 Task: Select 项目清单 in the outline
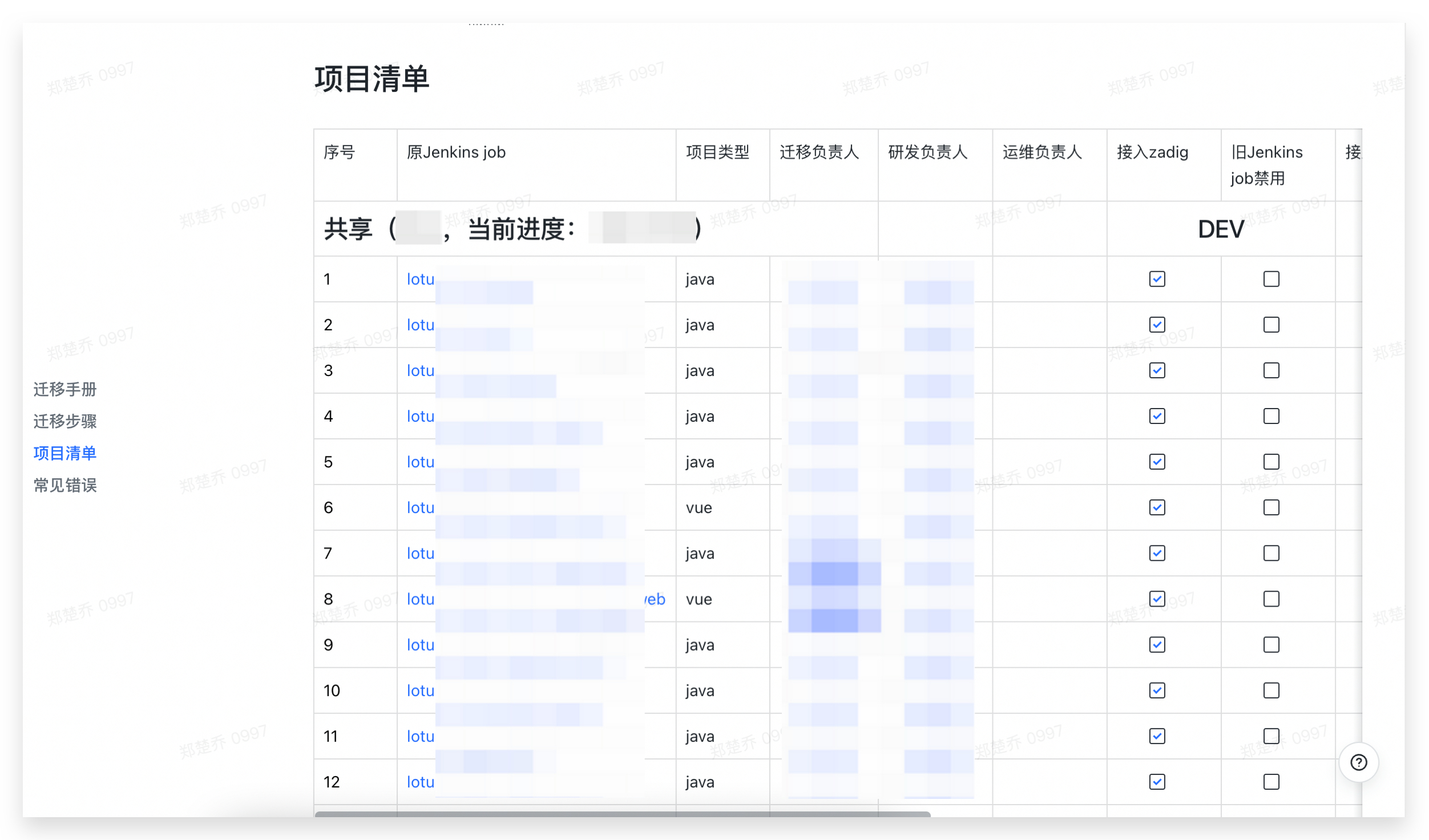tap(65, 453)
